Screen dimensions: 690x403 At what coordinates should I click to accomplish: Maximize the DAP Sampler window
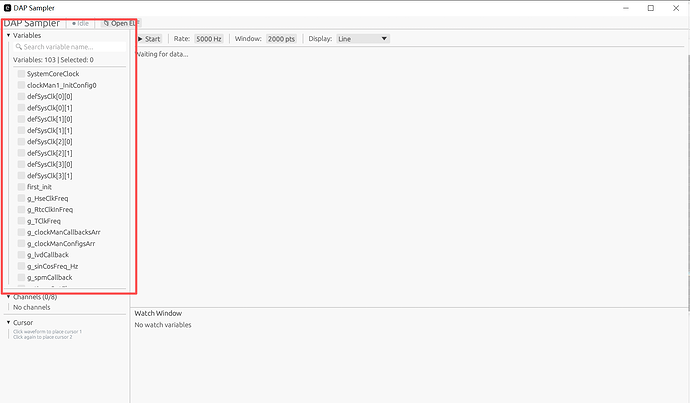(x=651, y=8)
